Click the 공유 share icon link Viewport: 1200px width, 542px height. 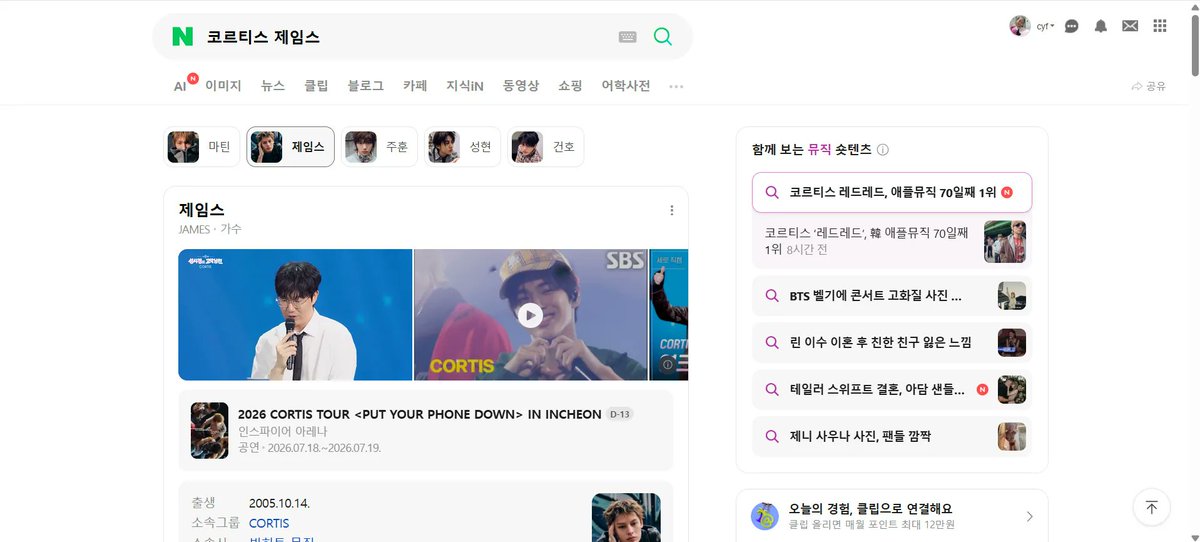(x=1148, y=86)
